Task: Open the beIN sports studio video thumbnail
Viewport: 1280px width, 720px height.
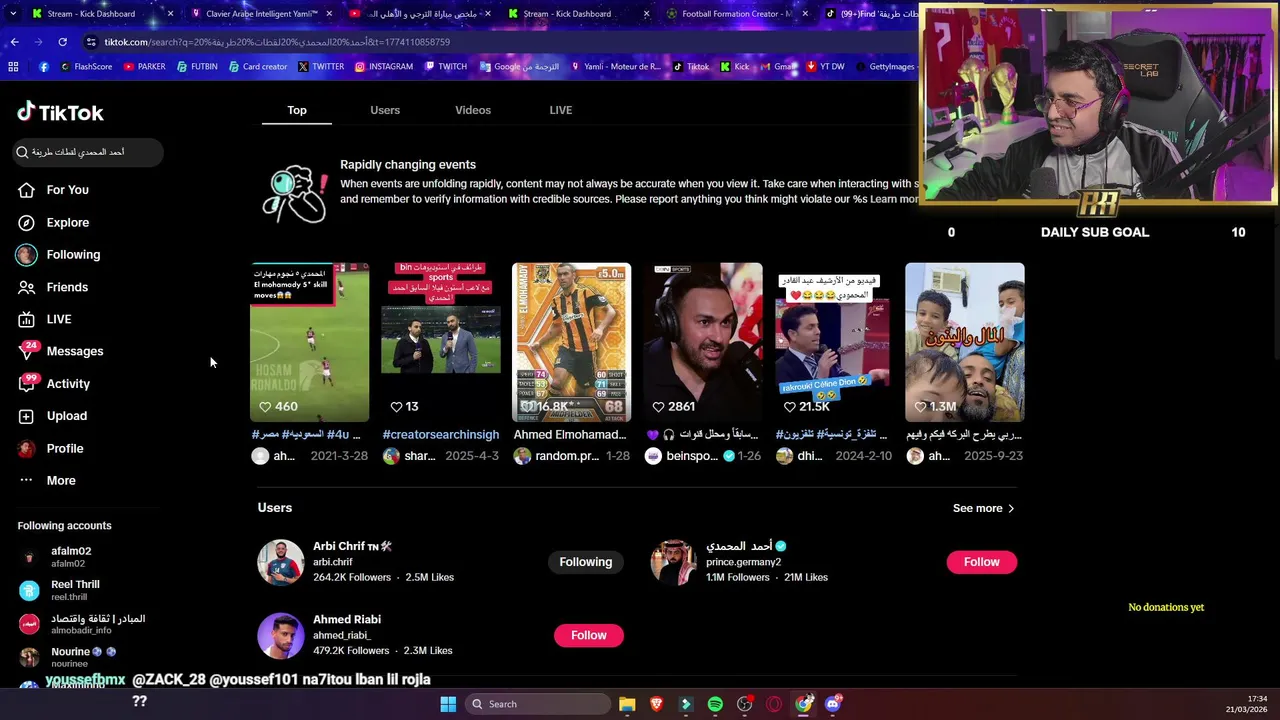Action: [441, 342]
